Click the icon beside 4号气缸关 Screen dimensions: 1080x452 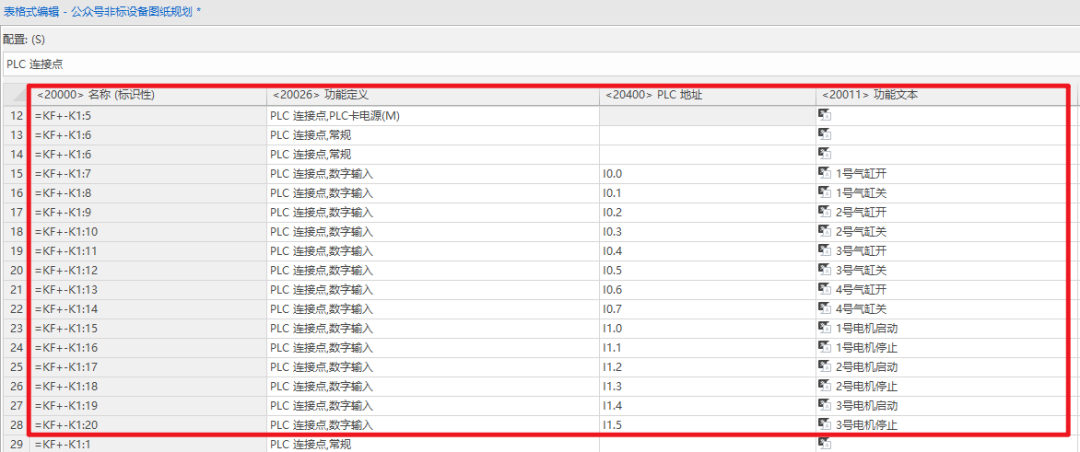click(824, 308)
